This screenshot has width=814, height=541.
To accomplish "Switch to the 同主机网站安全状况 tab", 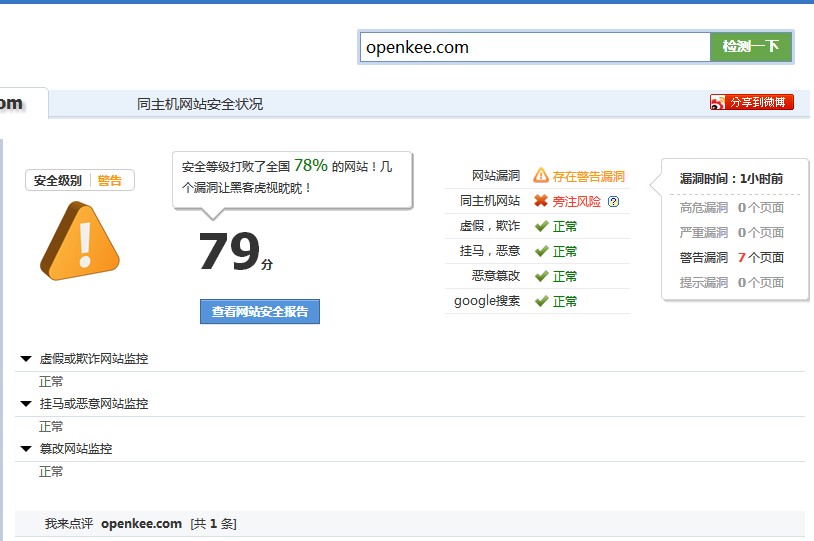I will pyautogui.click(x=200, y=104).
